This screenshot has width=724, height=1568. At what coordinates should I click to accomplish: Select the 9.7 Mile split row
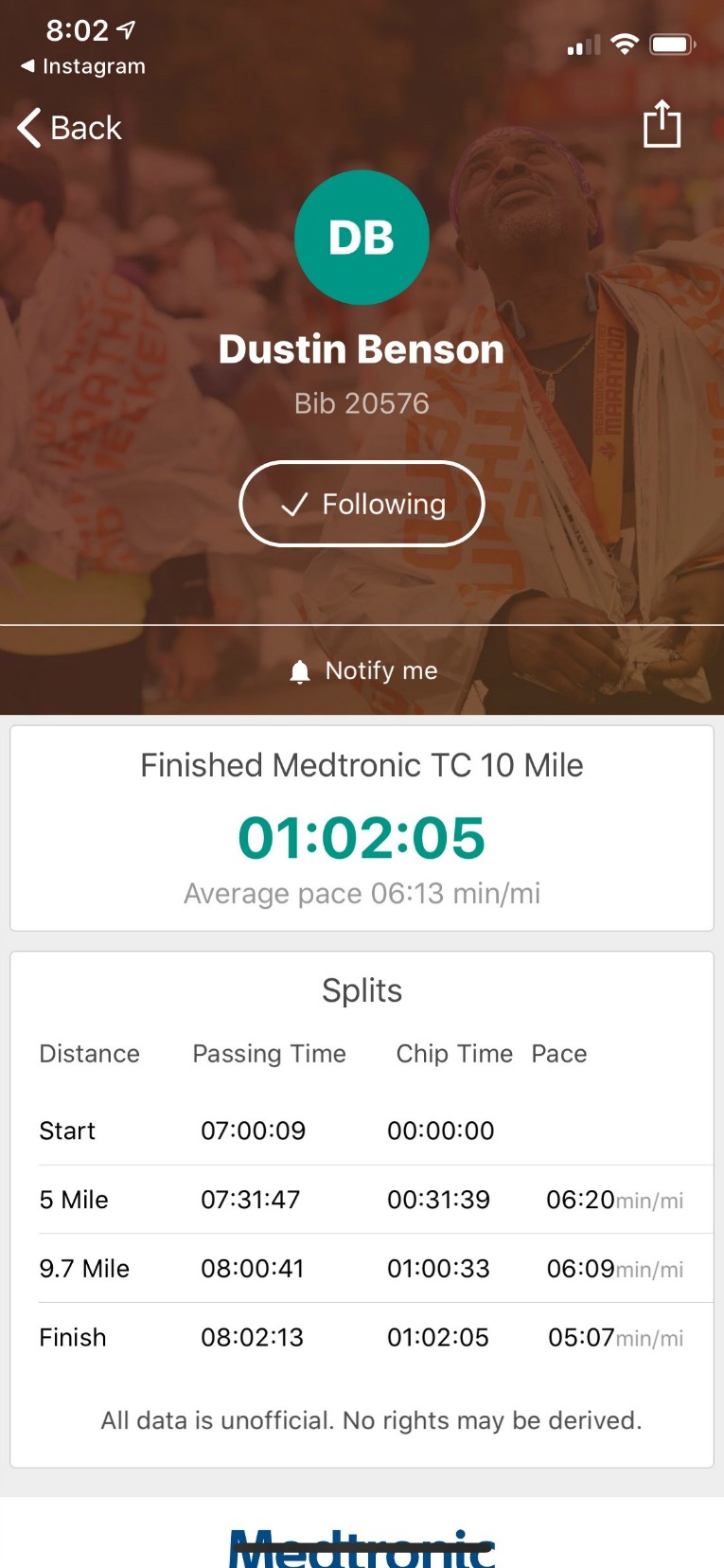click(x=362, y=1269)
